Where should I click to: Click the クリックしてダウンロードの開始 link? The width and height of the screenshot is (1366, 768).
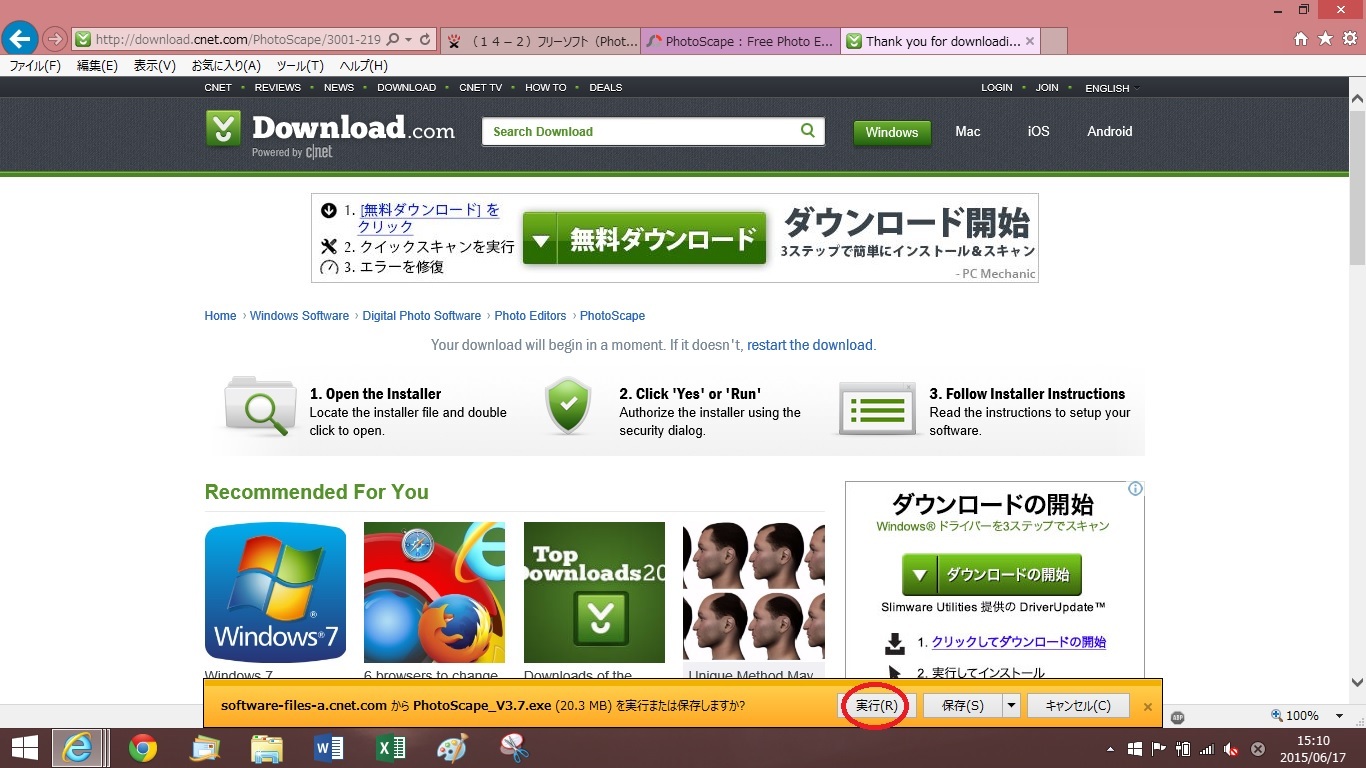tap(1019, 642)
